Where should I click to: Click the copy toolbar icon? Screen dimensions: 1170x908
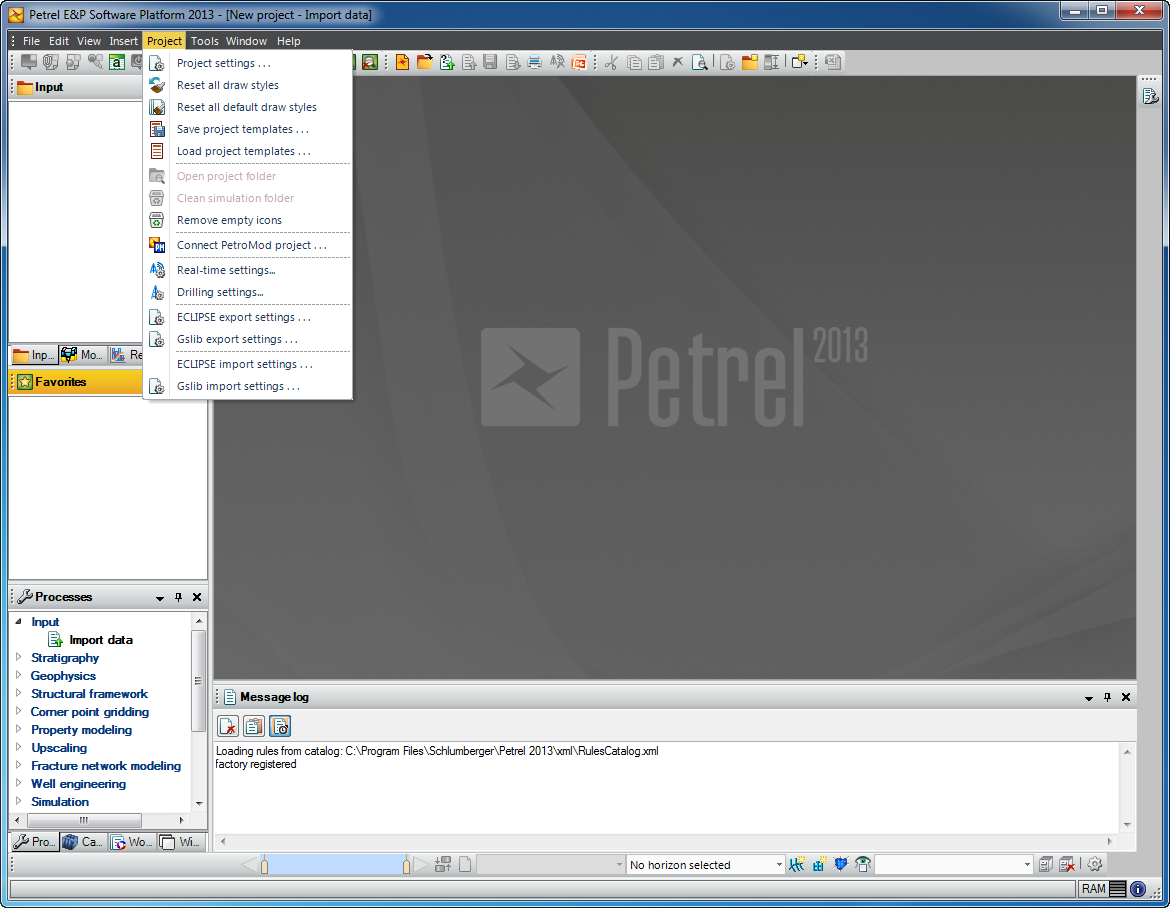634,63
